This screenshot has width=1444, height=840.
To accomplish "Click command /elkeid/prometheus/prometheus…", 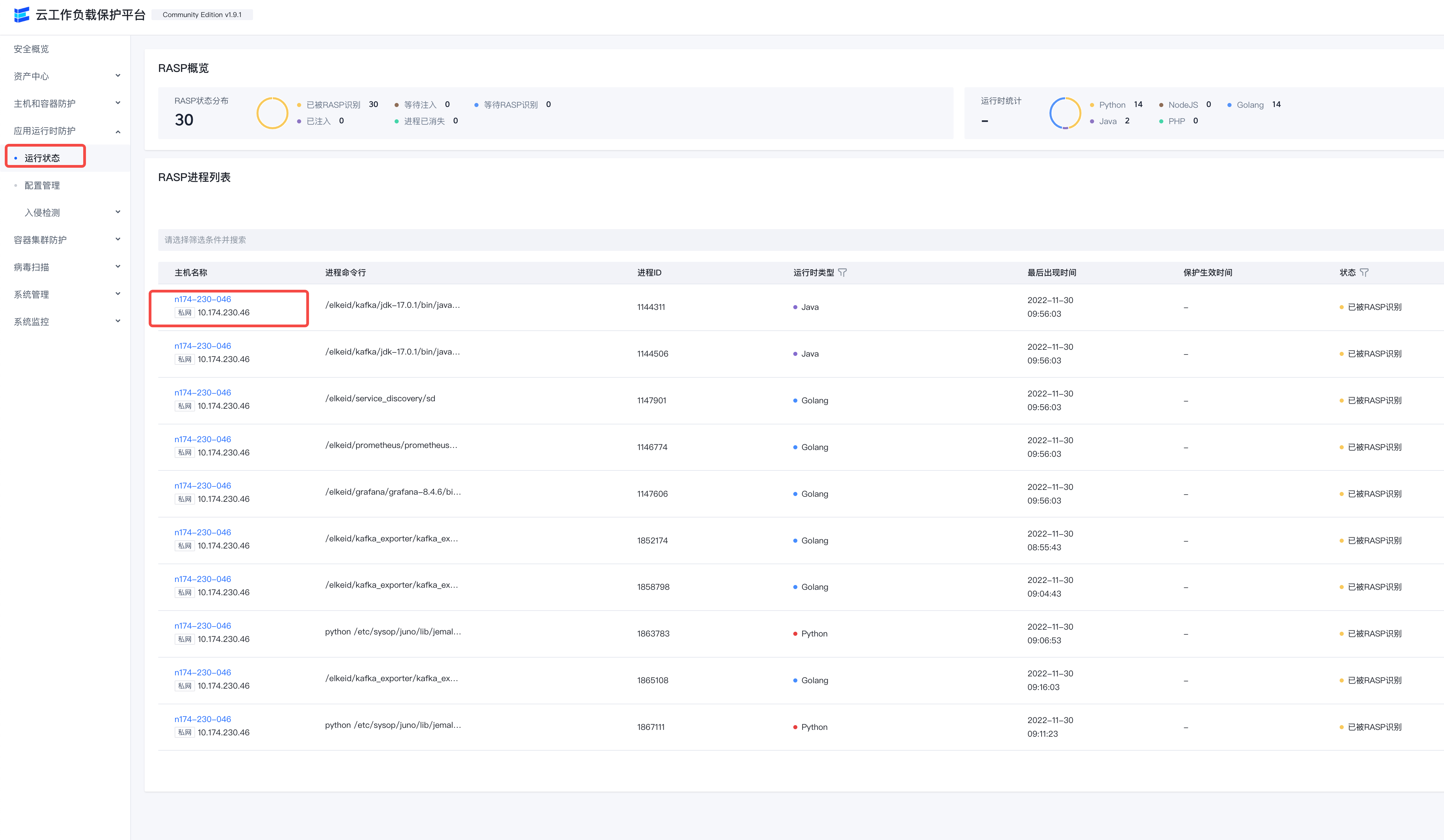I will (x=392, y=445).
